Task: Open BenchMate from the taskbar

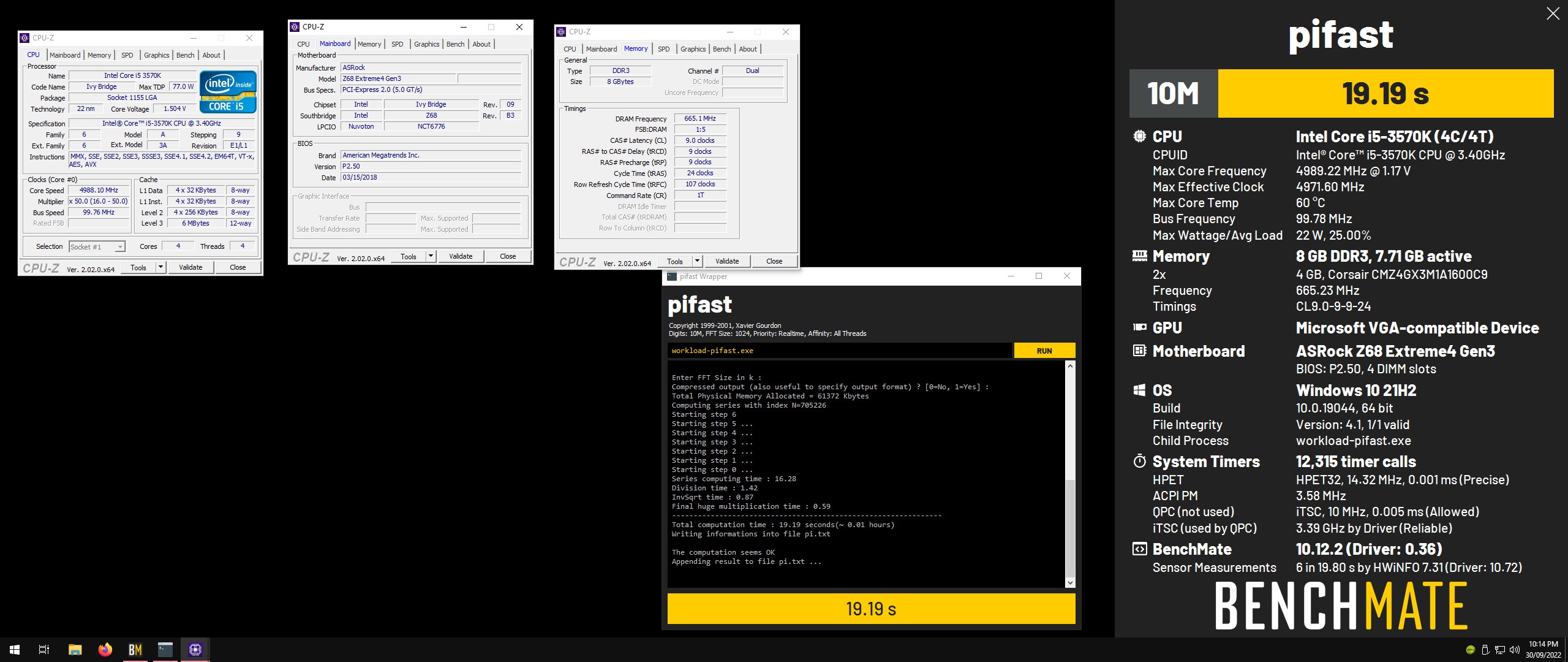Action: point(135,650)
